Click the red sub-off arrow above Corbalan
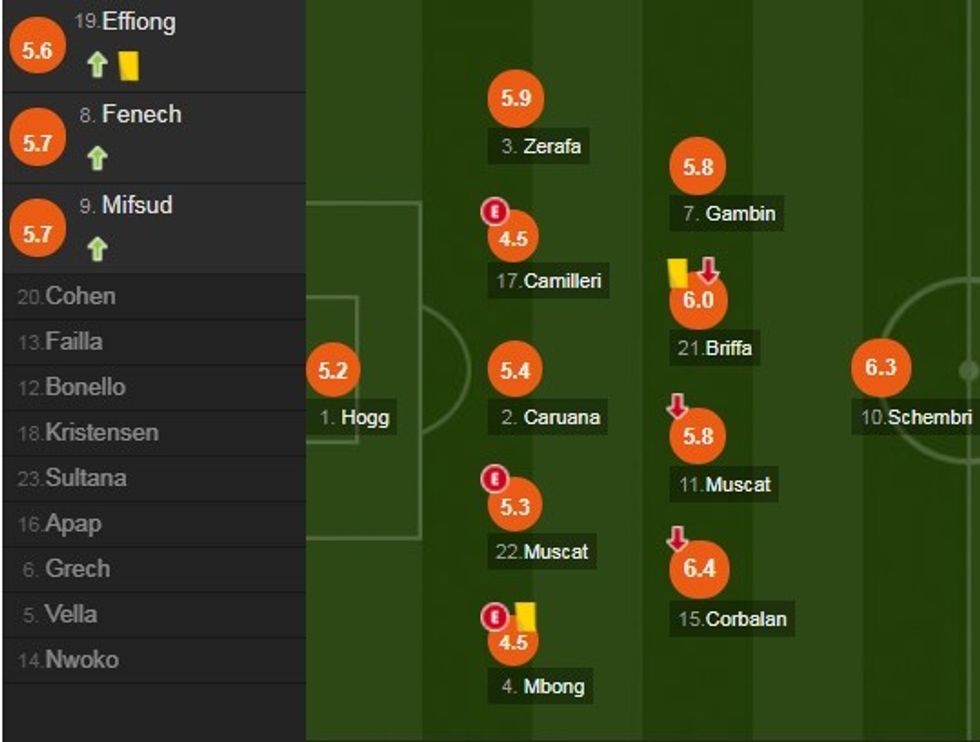Screen dimensions: 980x742 tap(677, 540)
